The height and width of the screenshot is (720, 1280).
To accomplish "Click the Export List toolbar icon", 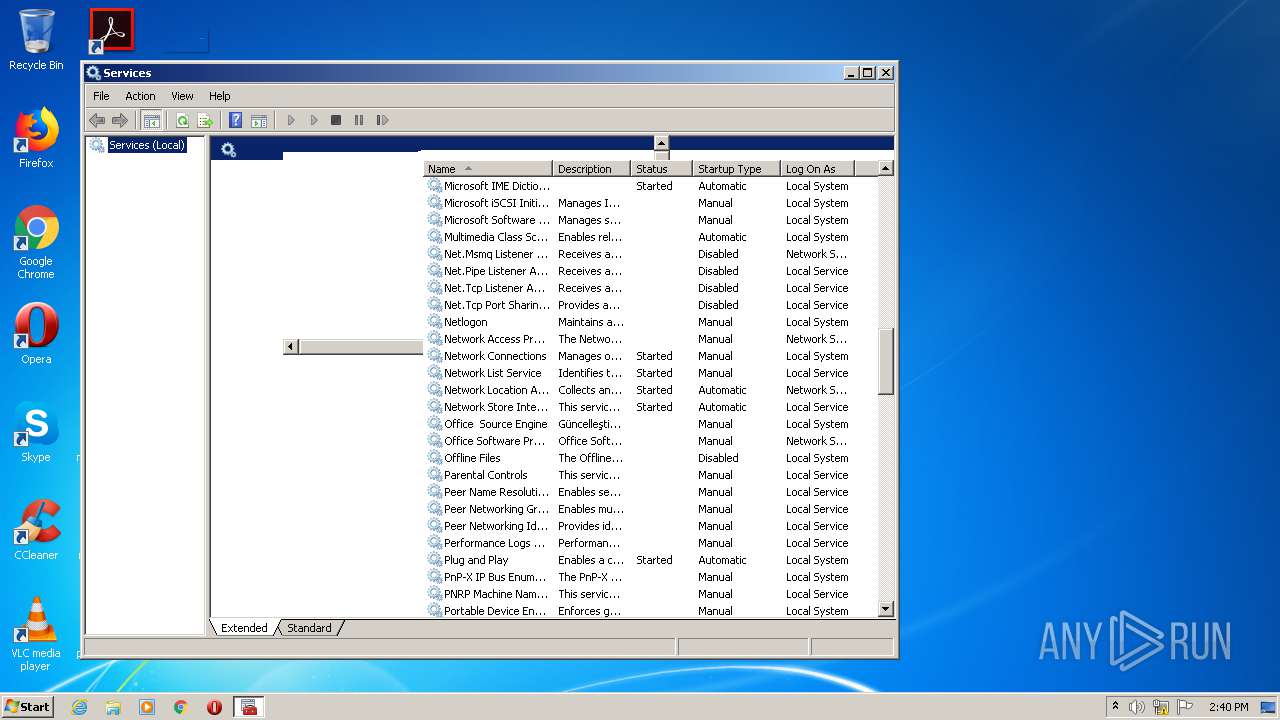I will pos(205,120).
